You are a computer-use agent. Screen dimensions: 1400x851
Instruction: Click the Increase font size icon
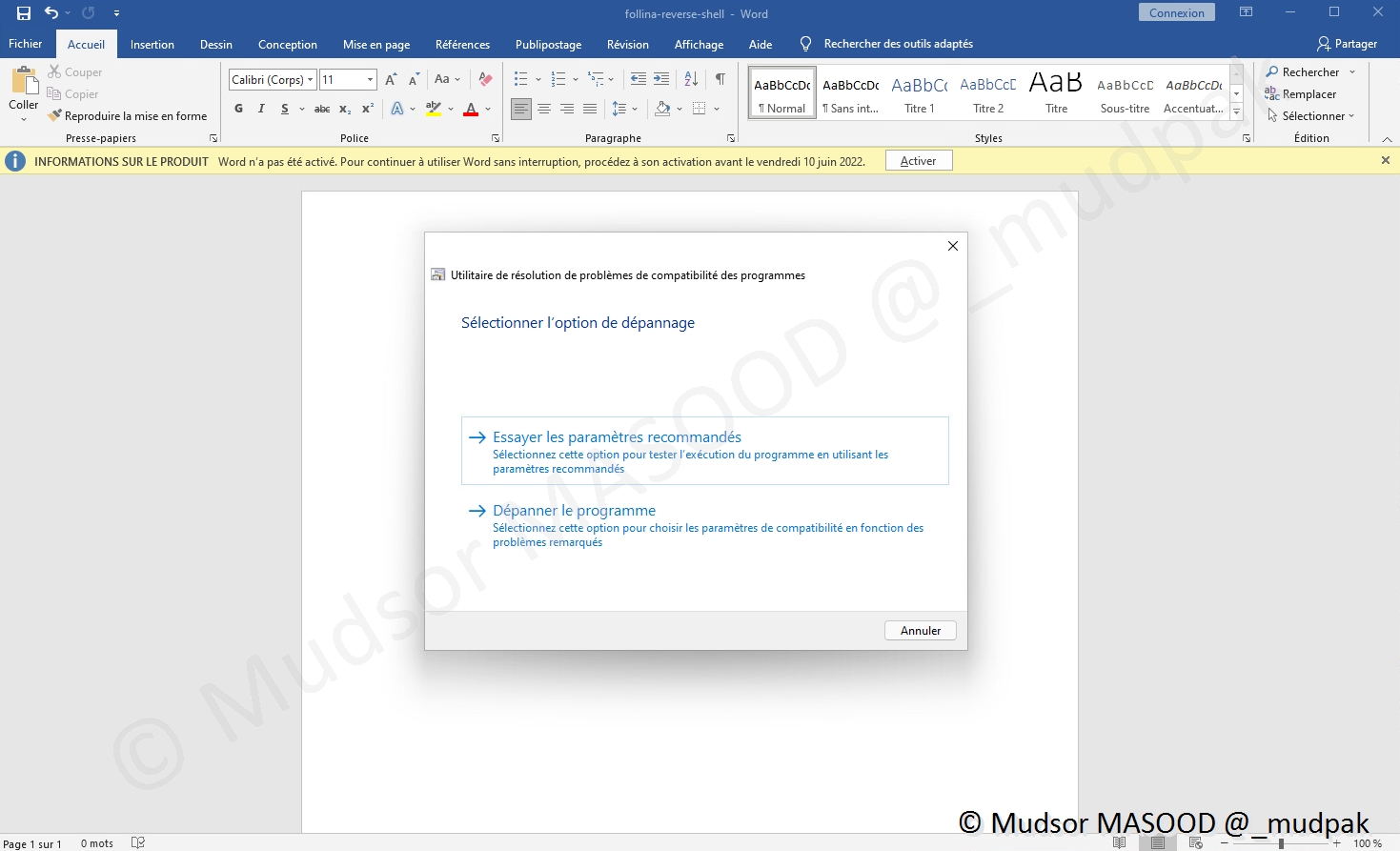click(x=391, y=79)
